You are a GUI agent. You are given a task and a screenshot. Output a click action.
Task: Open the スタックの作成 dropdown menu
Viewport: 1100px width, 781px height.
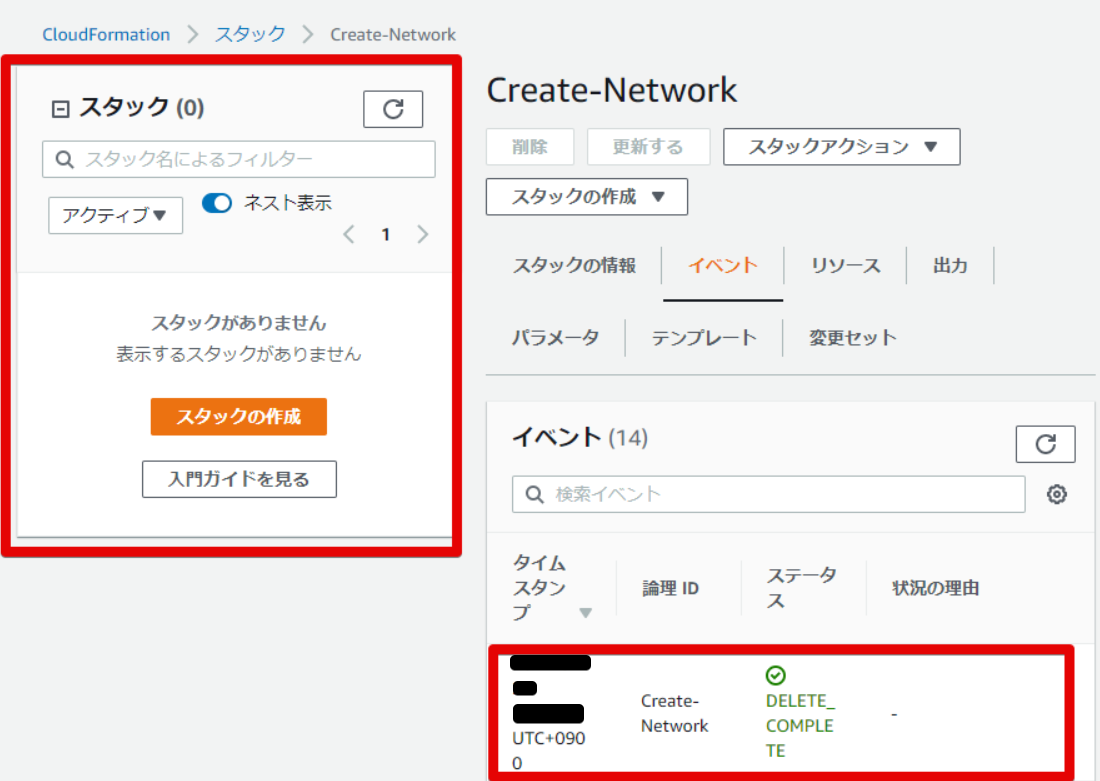(586, 196)
